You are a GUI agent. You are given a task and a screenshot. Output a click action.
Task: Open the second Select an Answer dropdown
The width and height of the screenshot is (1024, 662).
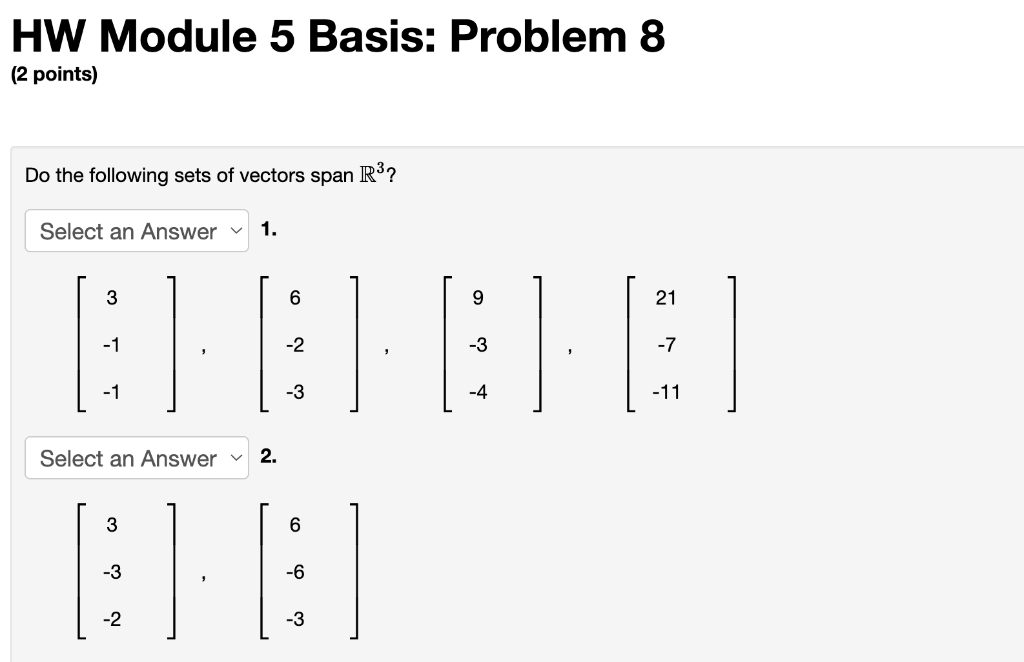[x=136, y=458]
